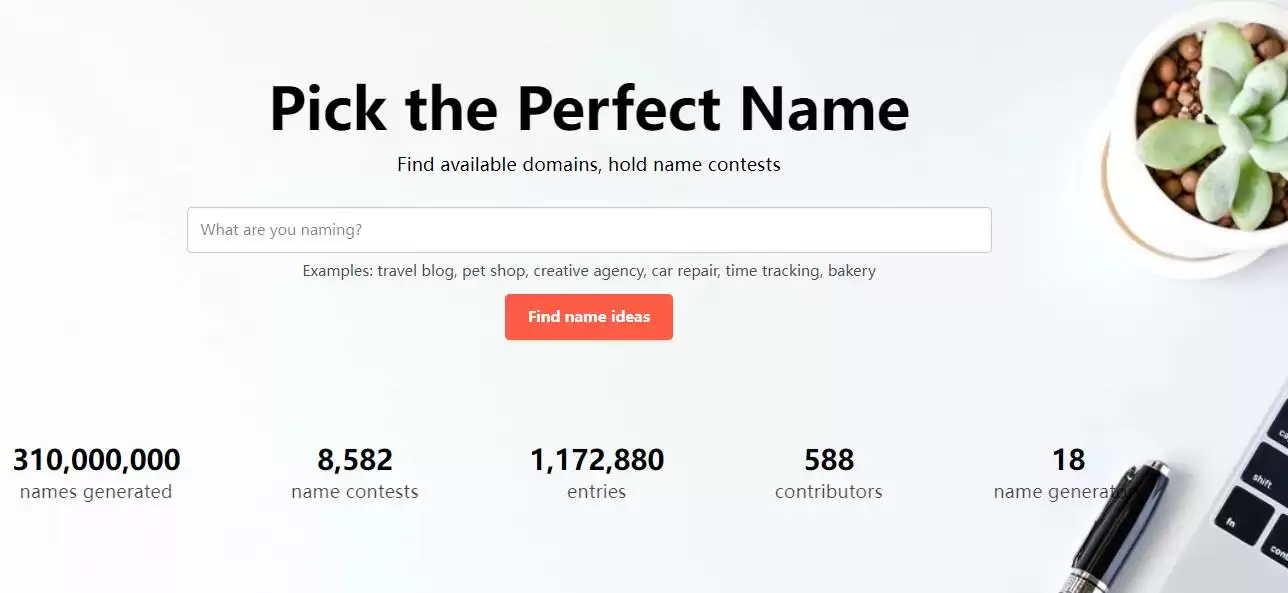Click the 1,172,880 entries number
Image resolution: width=1288 pixels, height=593 pixels.
pos(597,460)
